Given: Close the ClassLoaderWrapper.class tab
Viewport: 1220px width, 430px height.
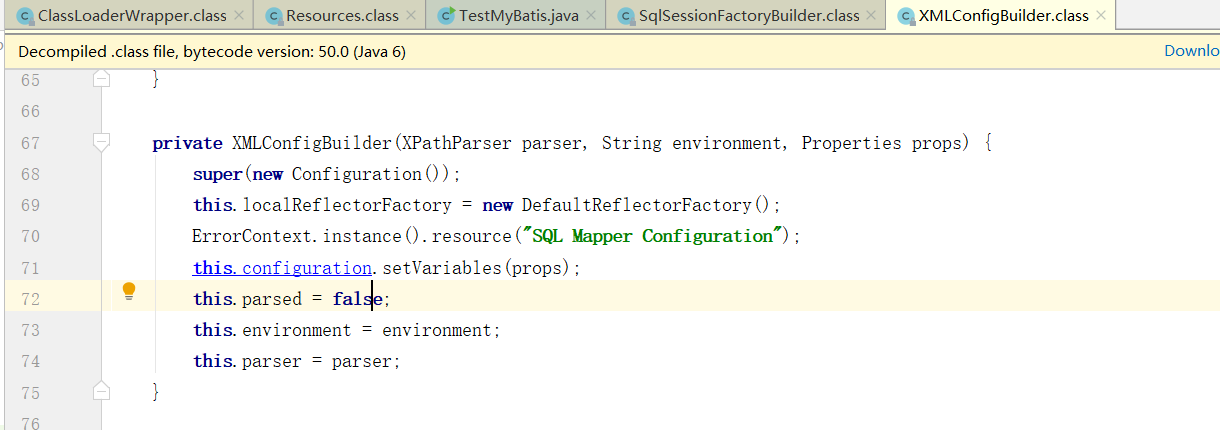Looking at the screenshot, I should [238, 16].
